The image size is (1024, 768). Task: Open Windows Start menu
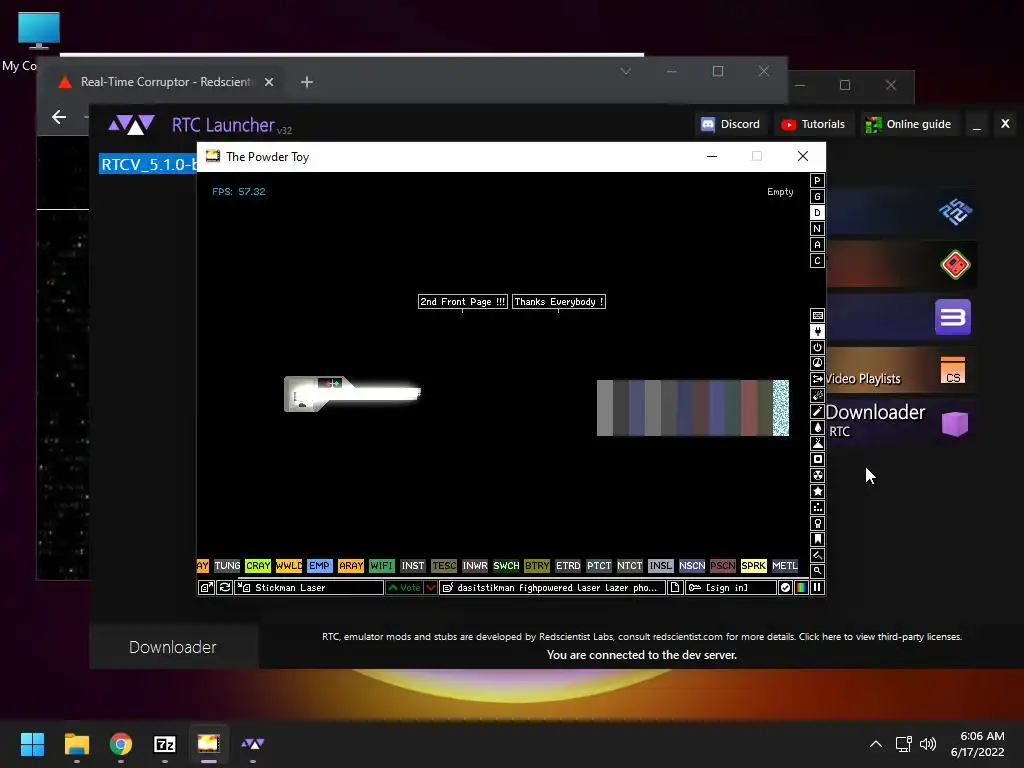(x=32, y=744)
